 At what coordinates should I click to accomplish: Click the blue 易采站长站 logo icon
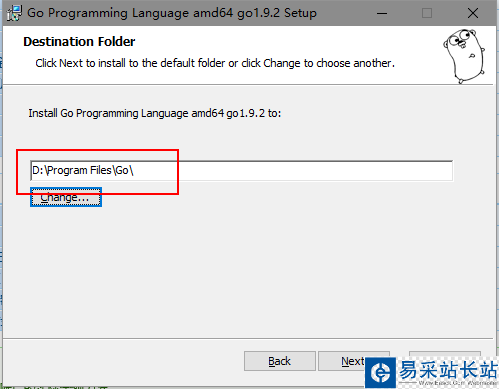[381, 372]
